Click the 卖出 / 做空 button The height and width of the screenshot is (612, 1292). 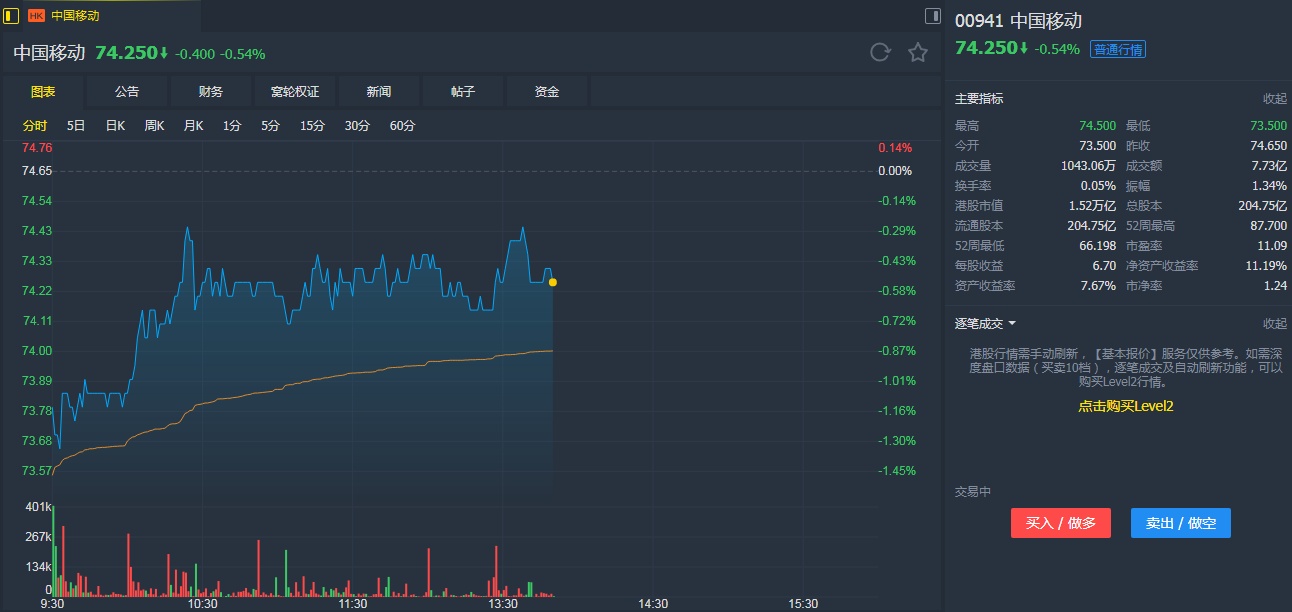1180,523
